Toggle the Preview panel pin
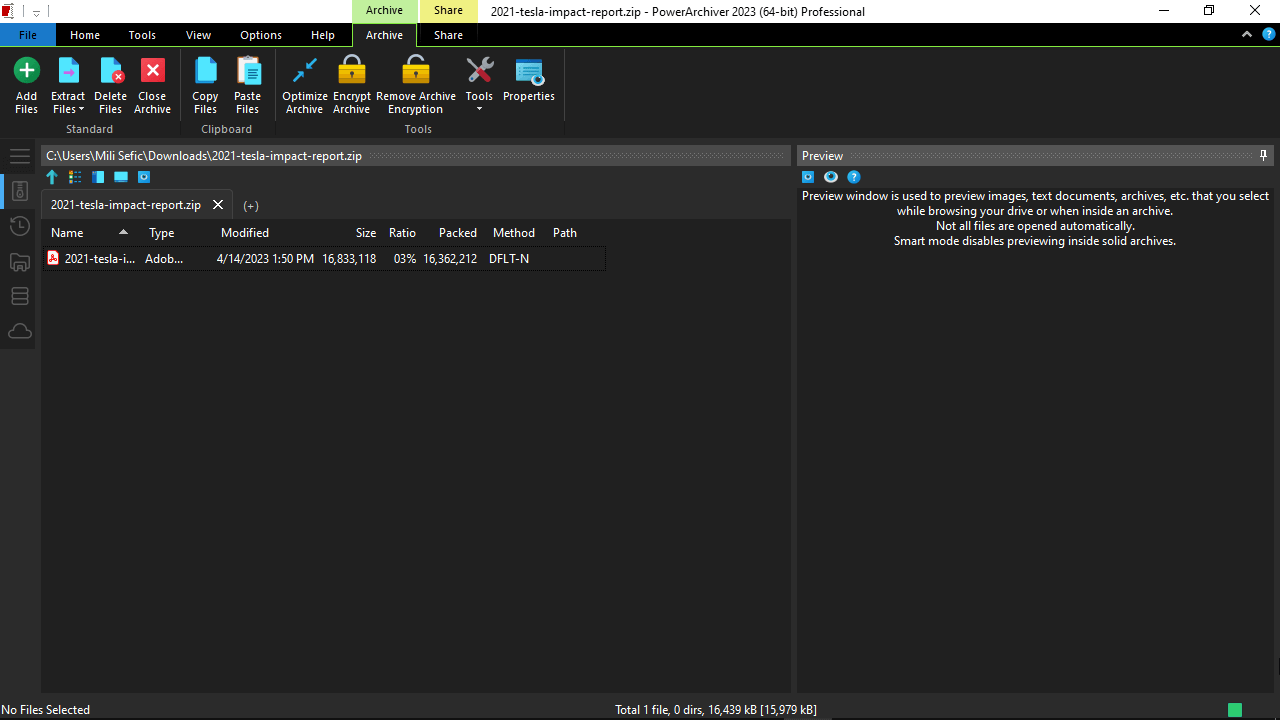This screenshot has width=1280, height=720. tap(1263, 155)
